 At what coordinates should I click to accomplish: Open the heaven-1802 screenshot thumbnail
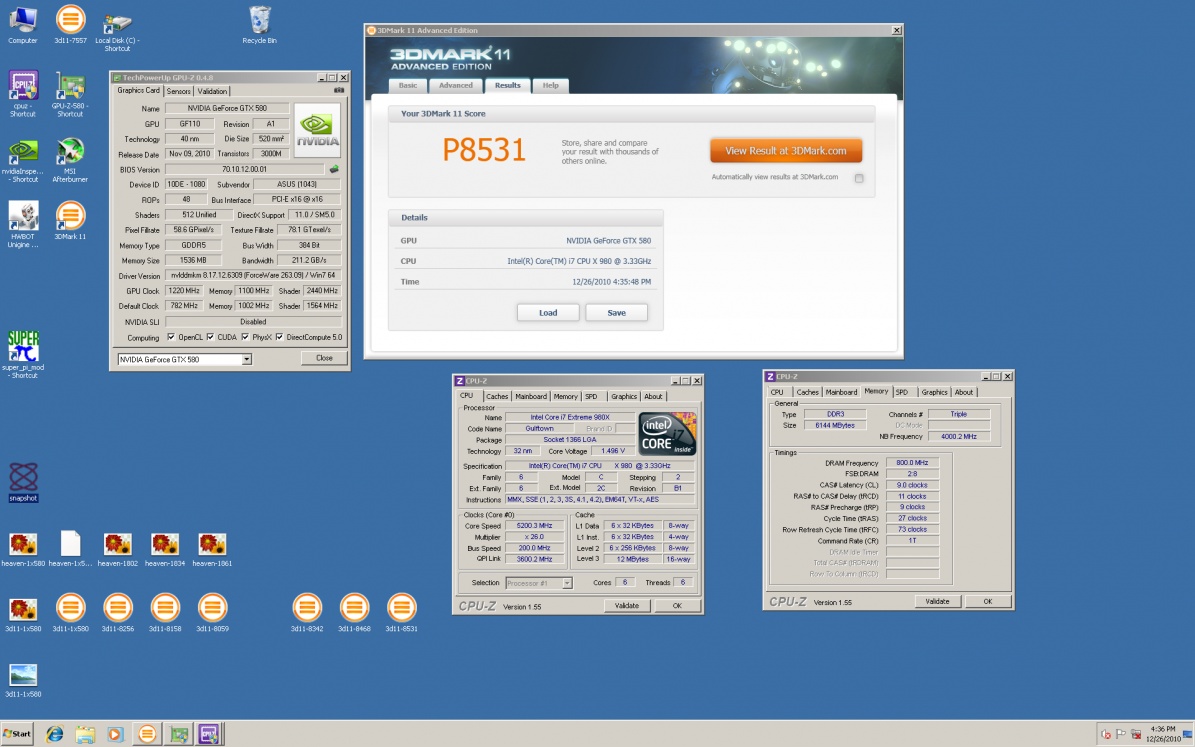pyautogui.click(x=117, y=544)
